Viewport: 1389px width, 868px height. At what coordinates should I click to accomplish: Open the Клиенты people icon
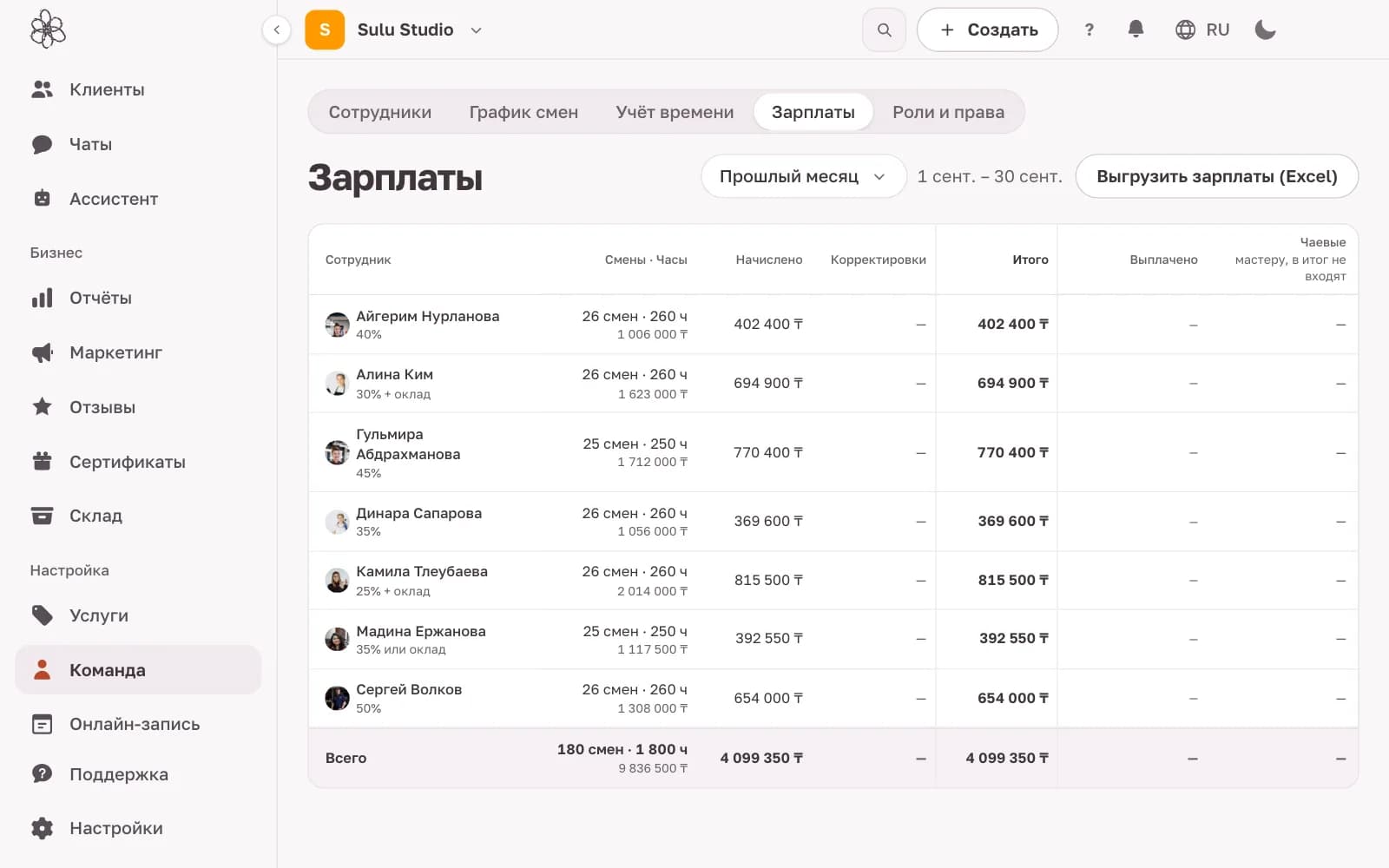(42, 89)
